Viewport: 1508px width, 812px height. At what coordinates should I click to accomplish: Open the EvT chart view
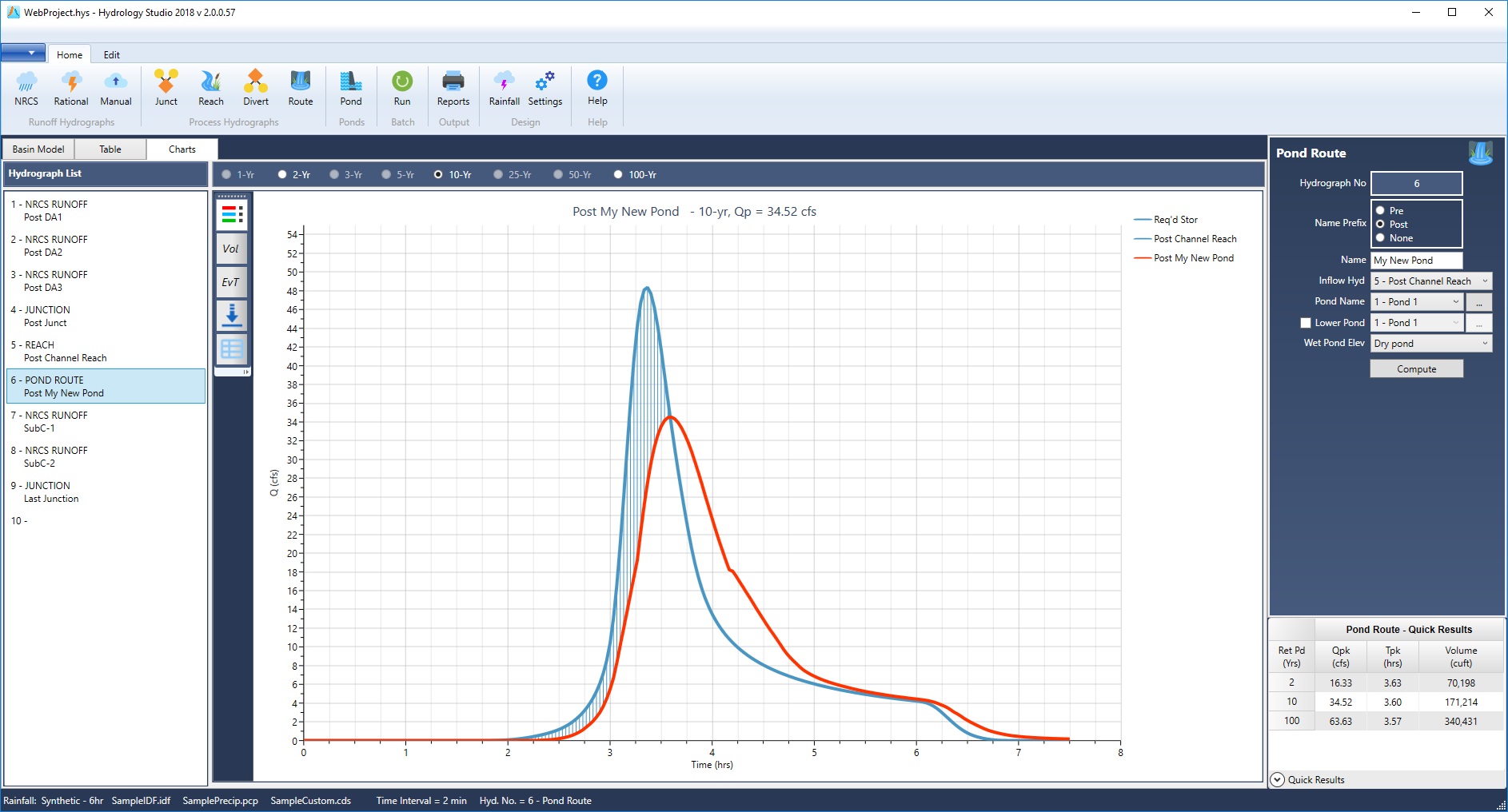[x=230, y=281]
